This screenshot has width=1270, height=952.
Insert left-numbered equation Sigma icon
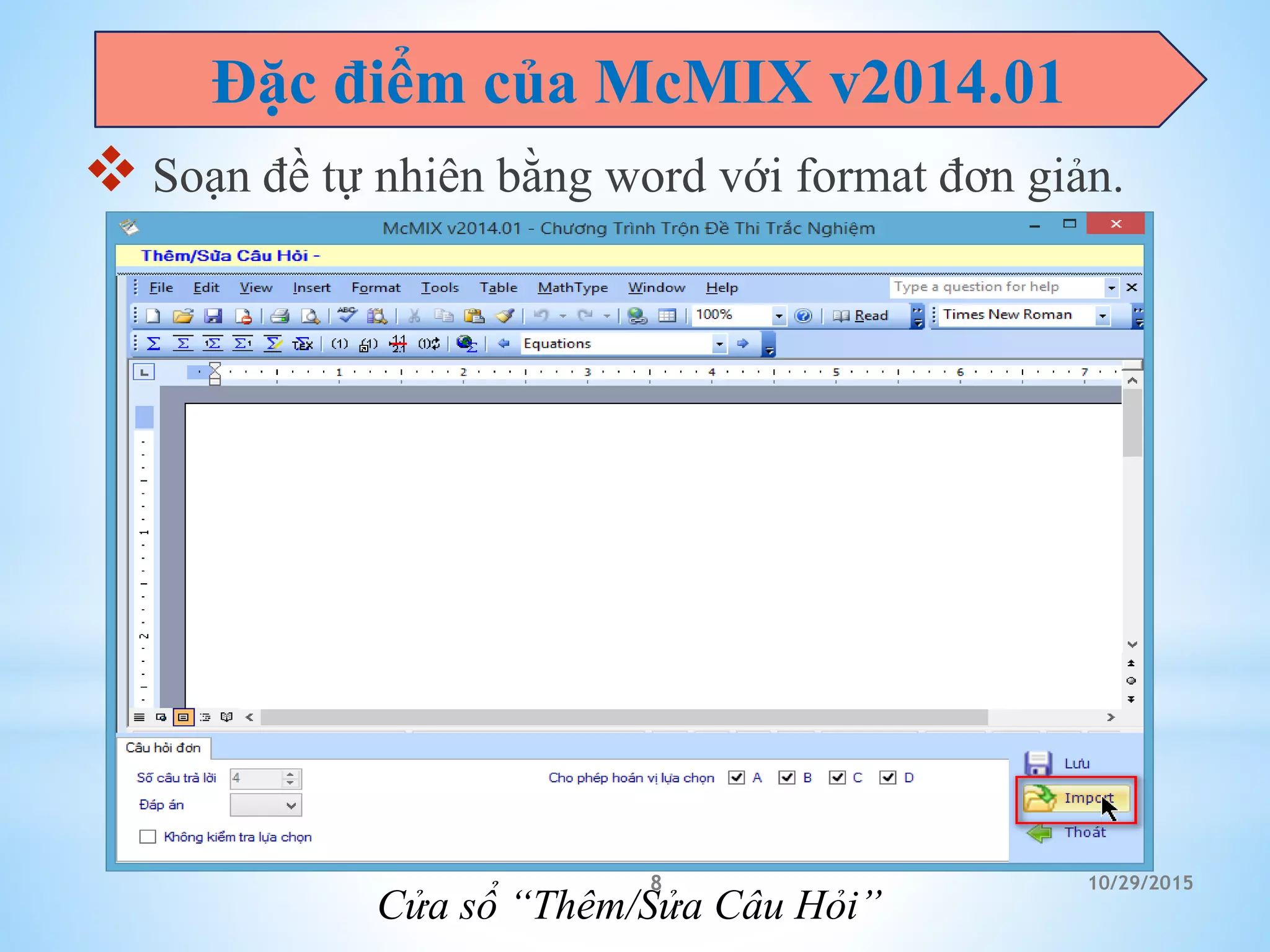[213, 343]
